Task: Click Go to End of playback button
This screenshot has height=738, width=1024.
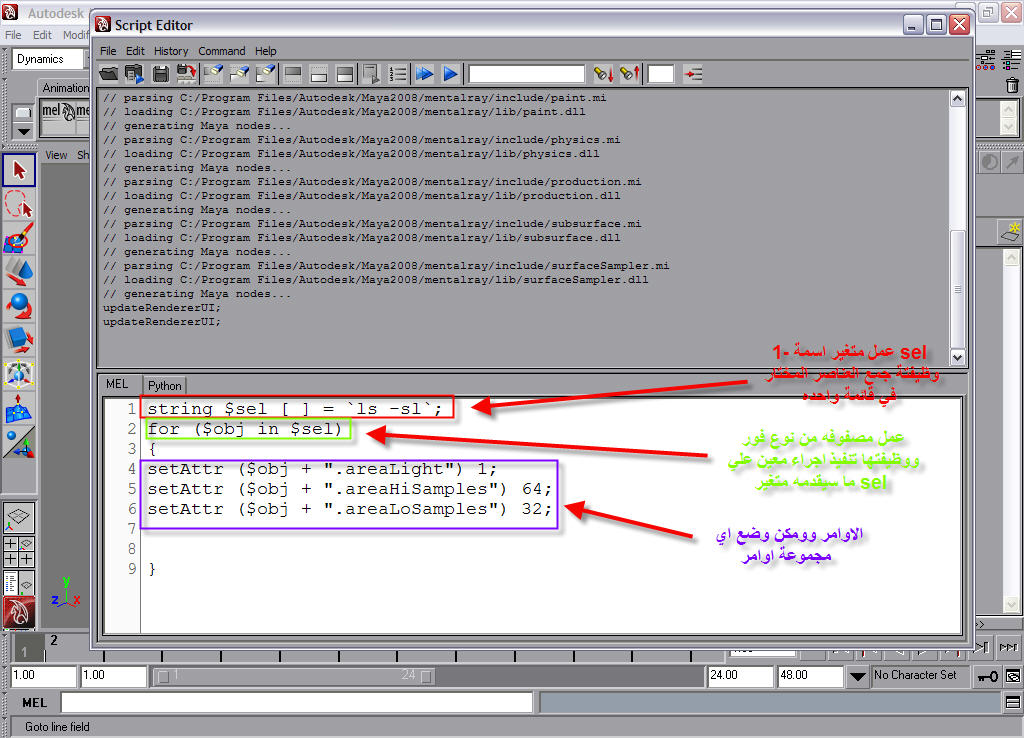Action: [1010, 647]
